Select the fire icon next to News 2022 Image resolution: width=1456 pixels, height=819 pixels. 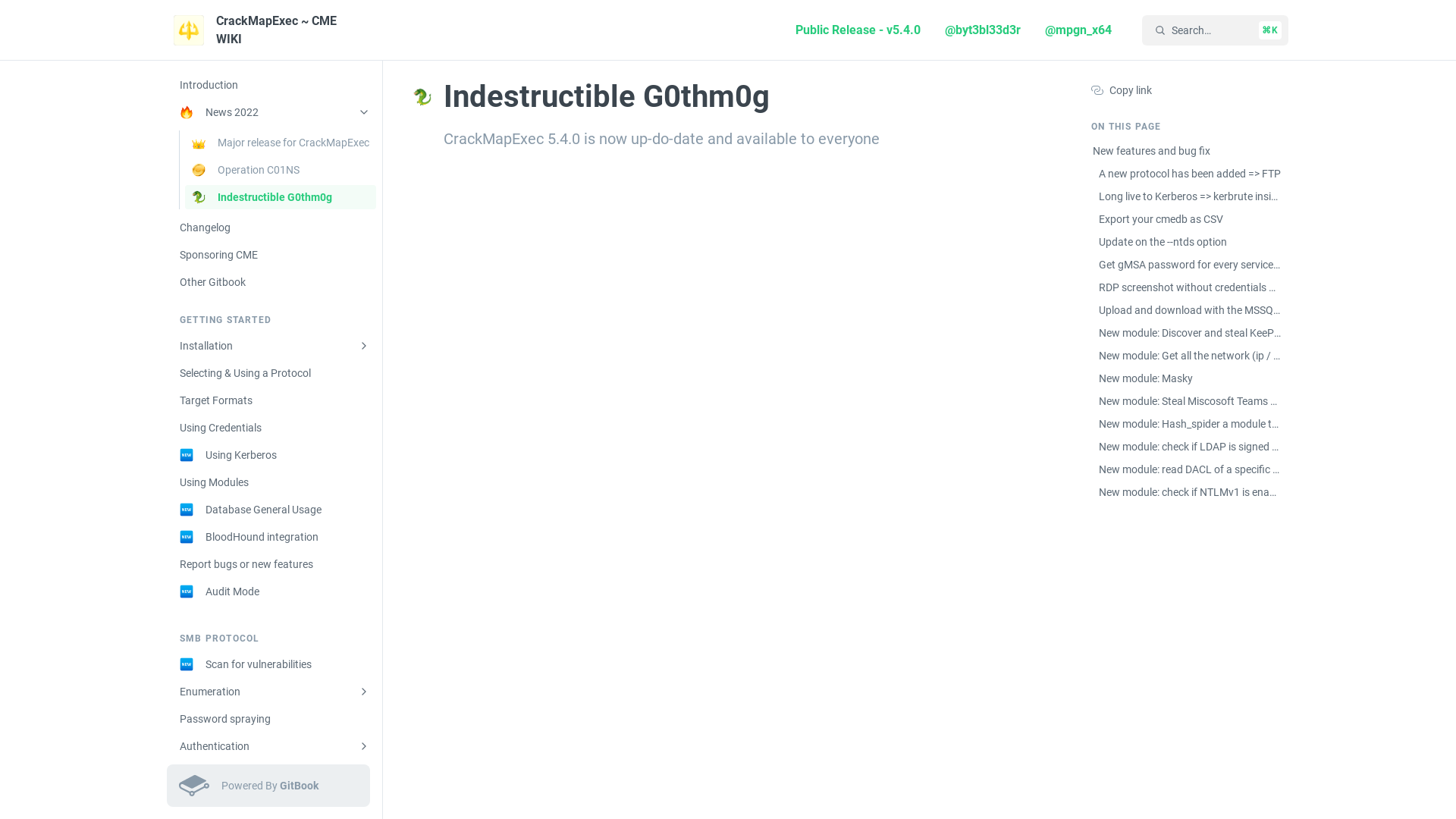pyautogui.click(x=187, y=112)
